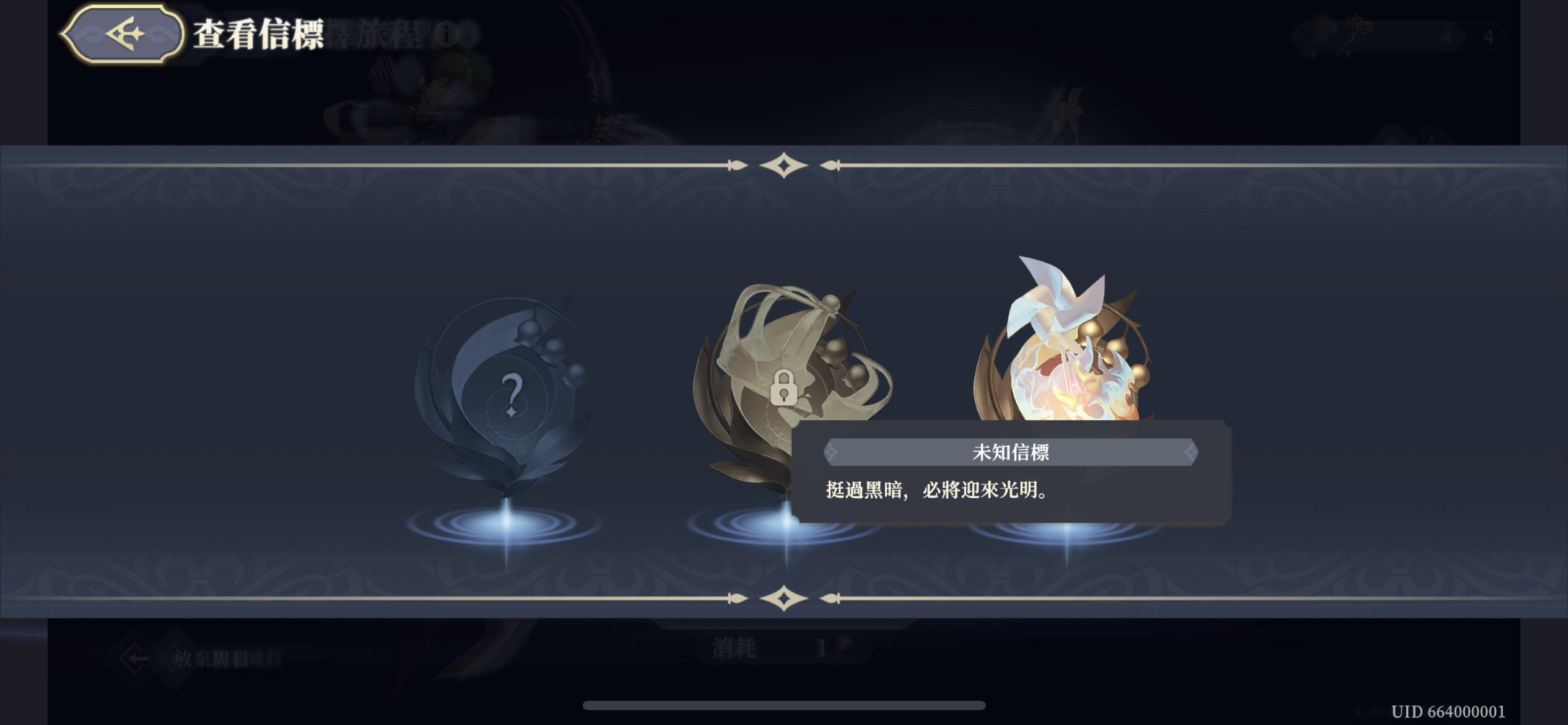The height and width of the screenshot is (725, 1568).
Task: Tap the 挺過黑暗，必將迎來光明 description text
Action: (x=937, y=490)
